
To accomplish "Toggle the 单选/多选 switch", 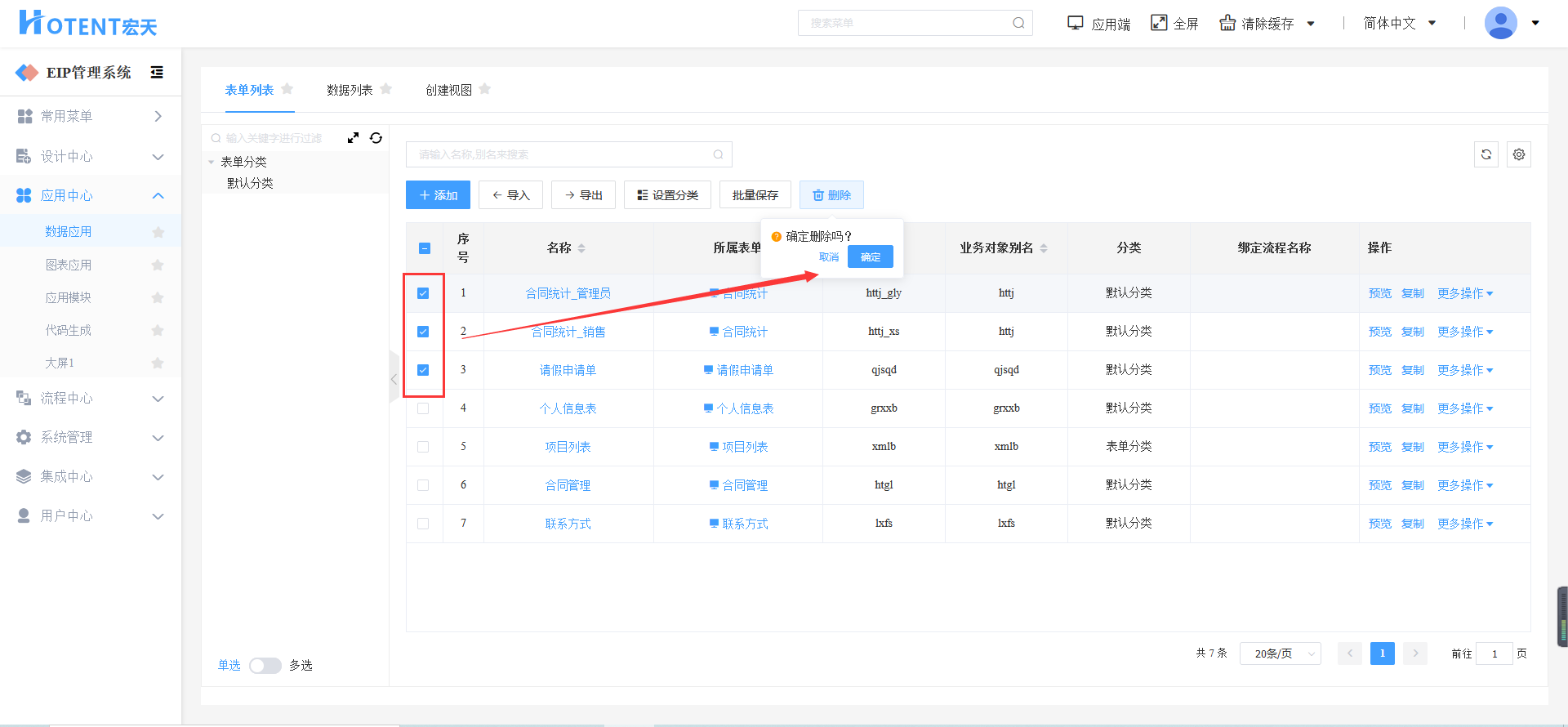I will tap(265, 666).
